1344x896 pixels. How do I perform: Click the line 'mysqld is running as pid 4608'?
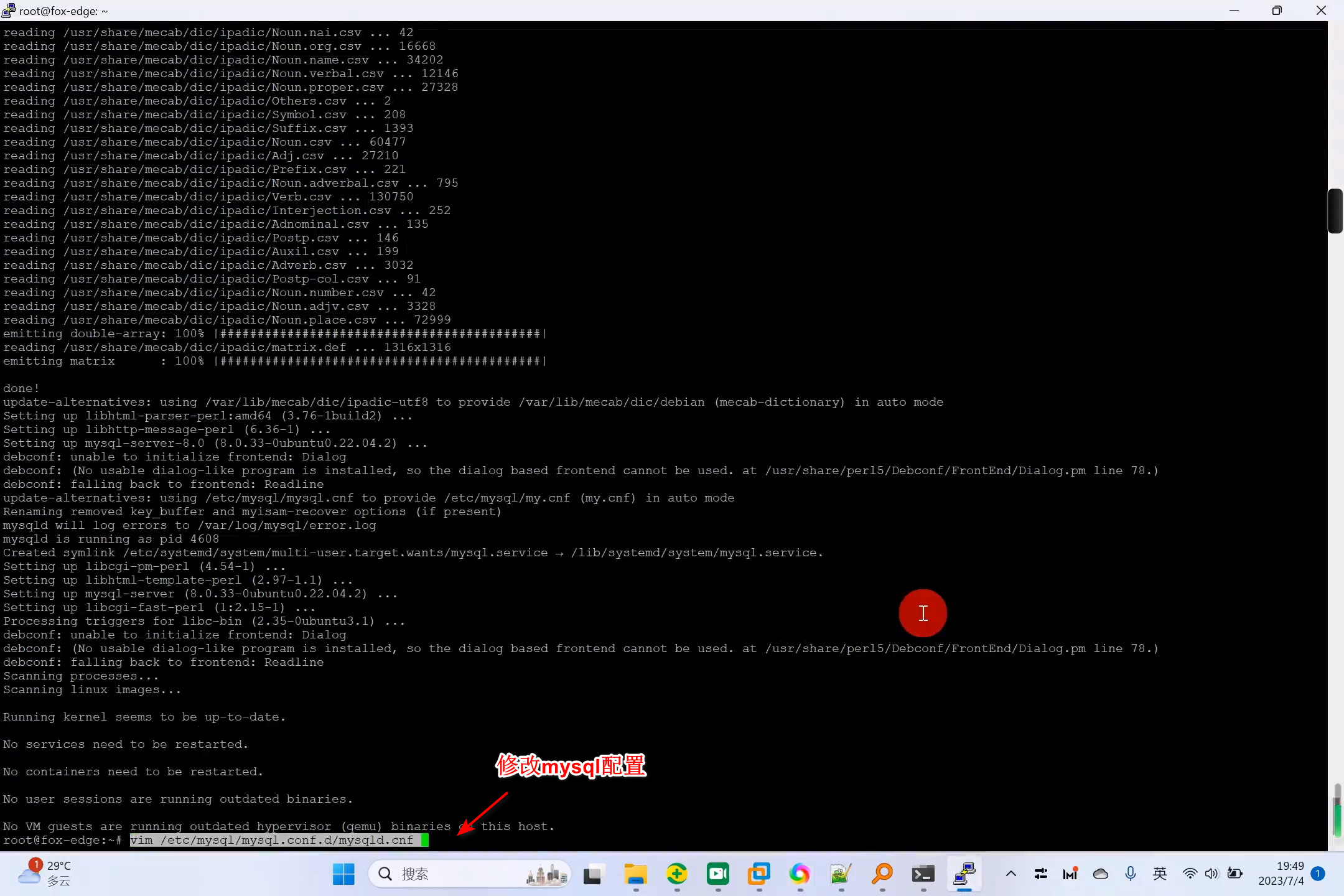111,539
